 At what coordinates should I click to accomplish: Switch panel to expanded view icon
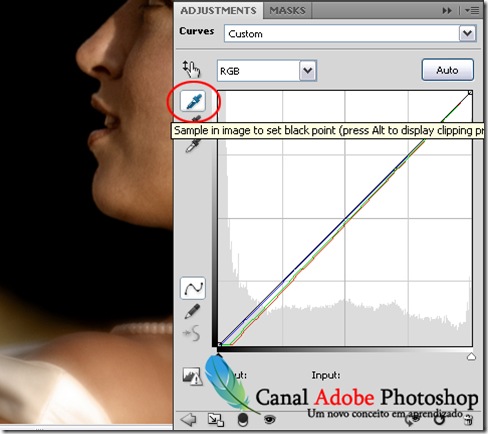pyautogui.click(x=216, y=420)
